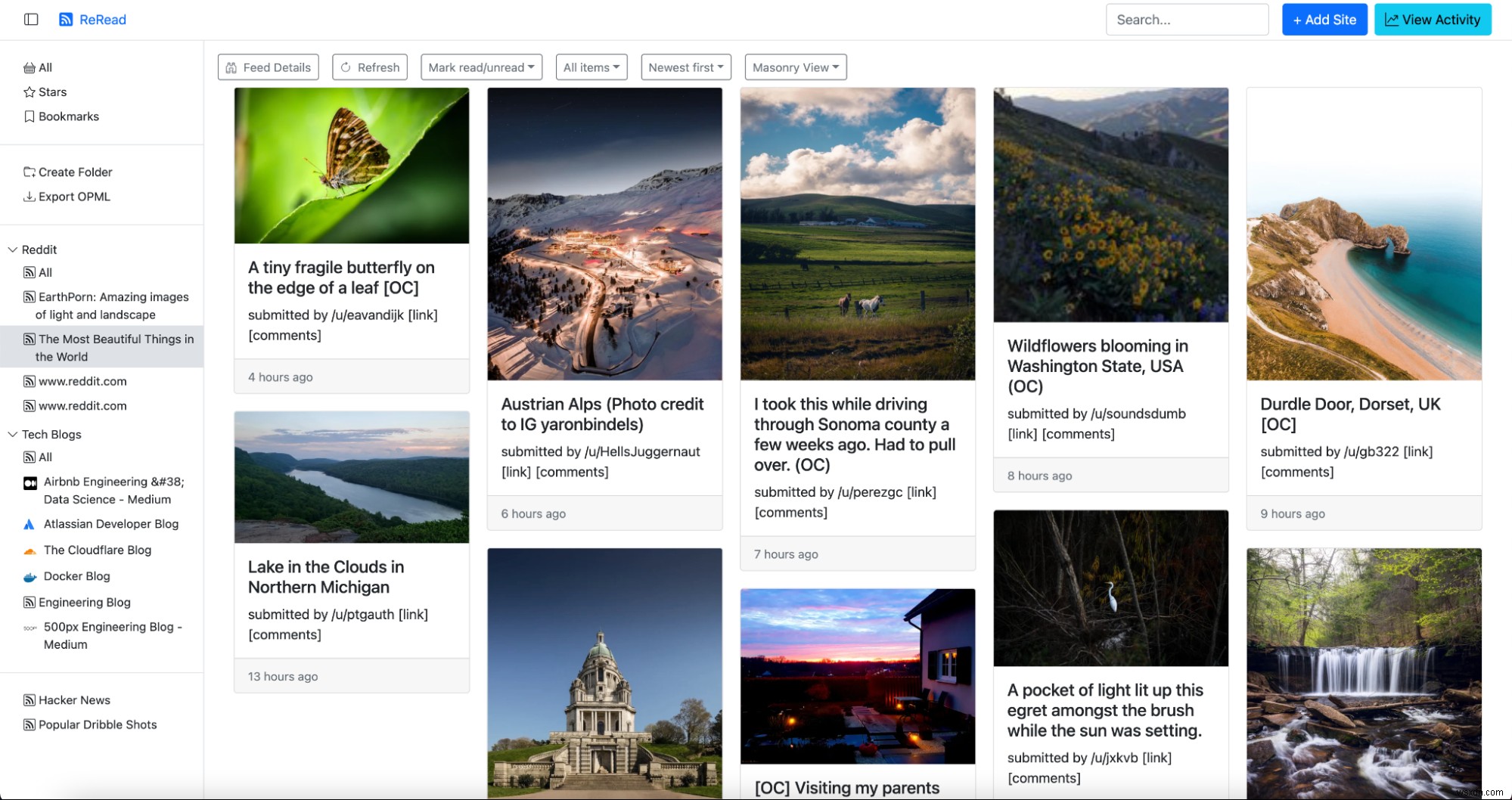
Task: Click the RSS icon beside Engineering Blog
Action: click(x=29, y=603)
